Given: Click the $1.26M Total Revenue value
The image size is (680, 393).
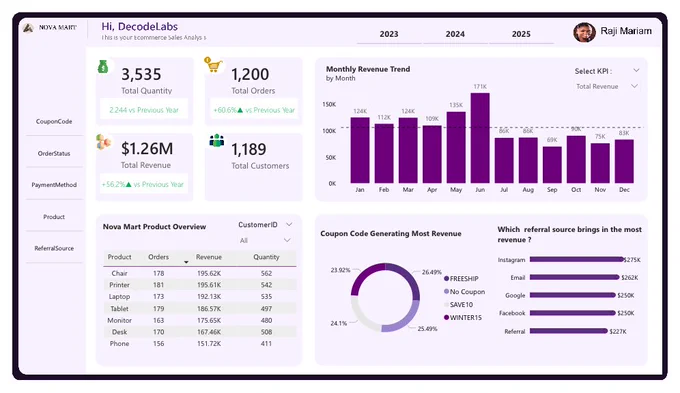Looking at the screenshot, I should (x=147, y=149).
